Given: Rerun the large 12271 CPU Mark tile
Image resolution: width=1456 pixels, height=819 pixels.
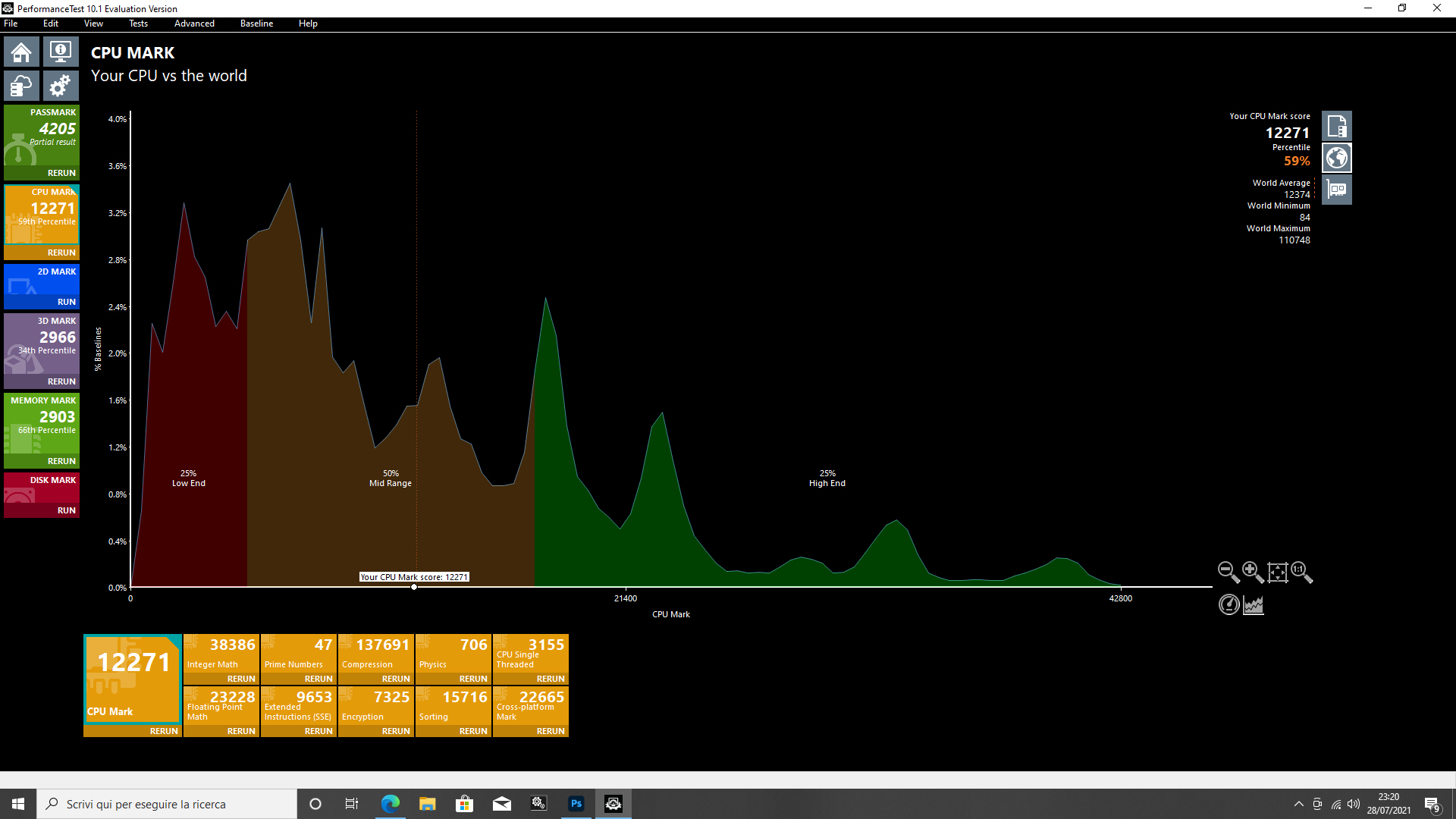Looking at the screenshot, I should 164,731.
